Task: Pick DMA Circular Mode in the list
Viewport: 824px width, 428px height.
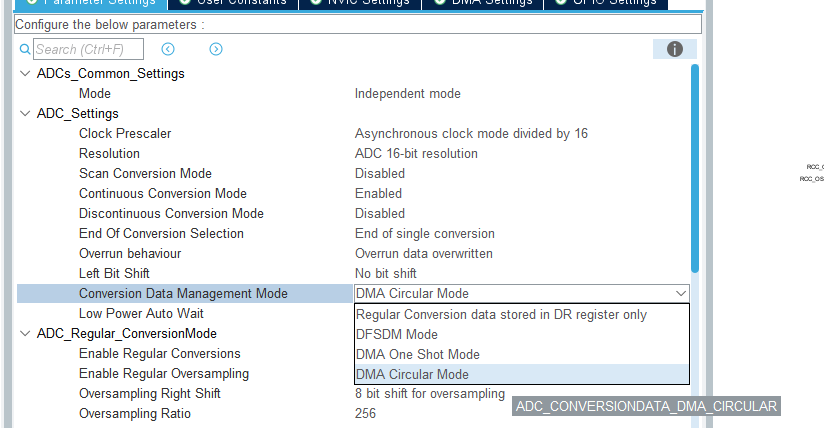Action: pyautogui.click(x=411, y=374)
